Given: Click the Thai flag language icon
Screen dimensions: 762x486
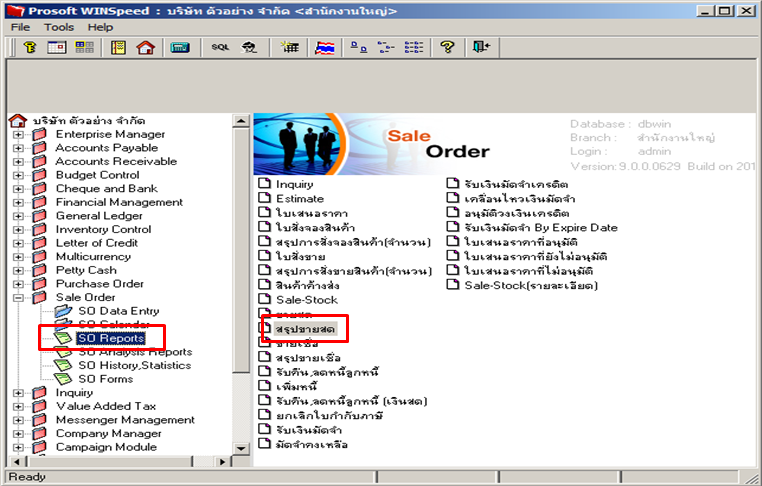Looking at the screenshot, I should 325,47.
